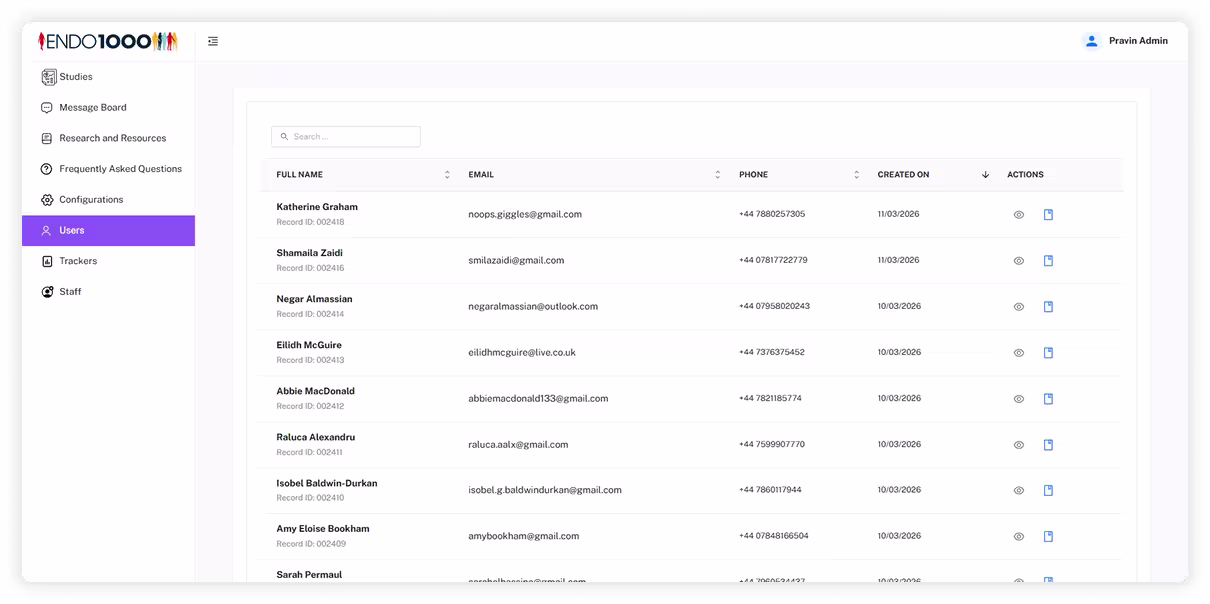Open Eilidh McGuire's record via eye icon
This screenshot has height=604, width=1210.
point(1018,352)
